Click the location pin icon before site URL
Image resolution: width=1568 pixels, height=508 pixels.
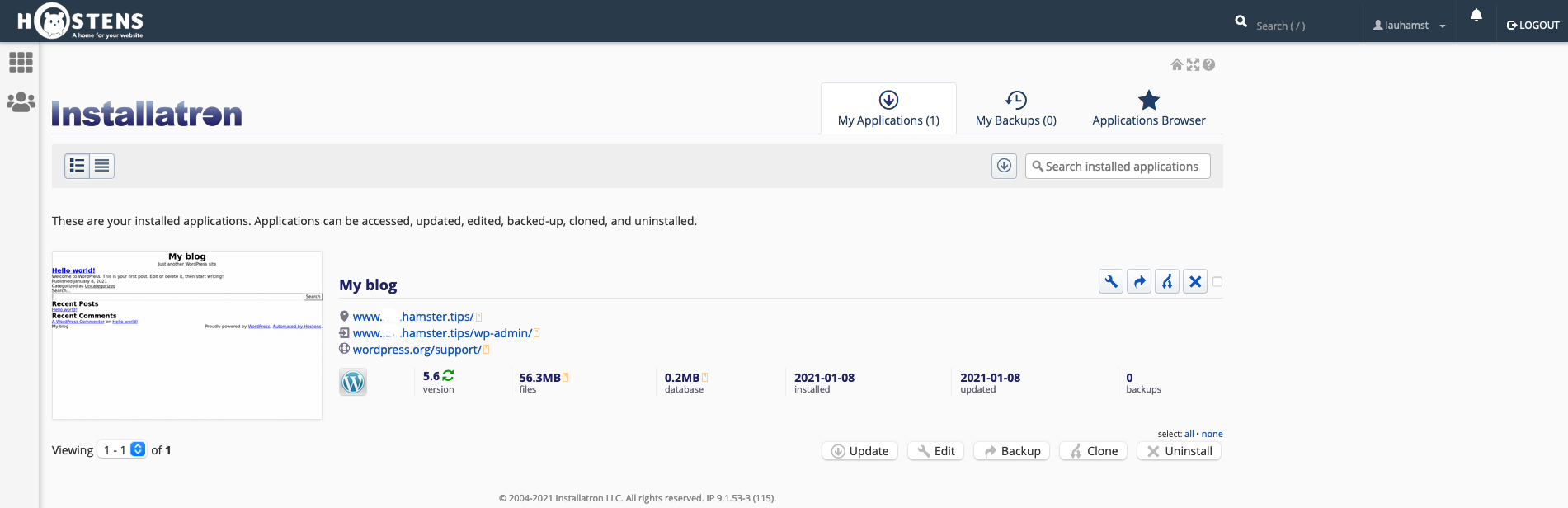344,316
